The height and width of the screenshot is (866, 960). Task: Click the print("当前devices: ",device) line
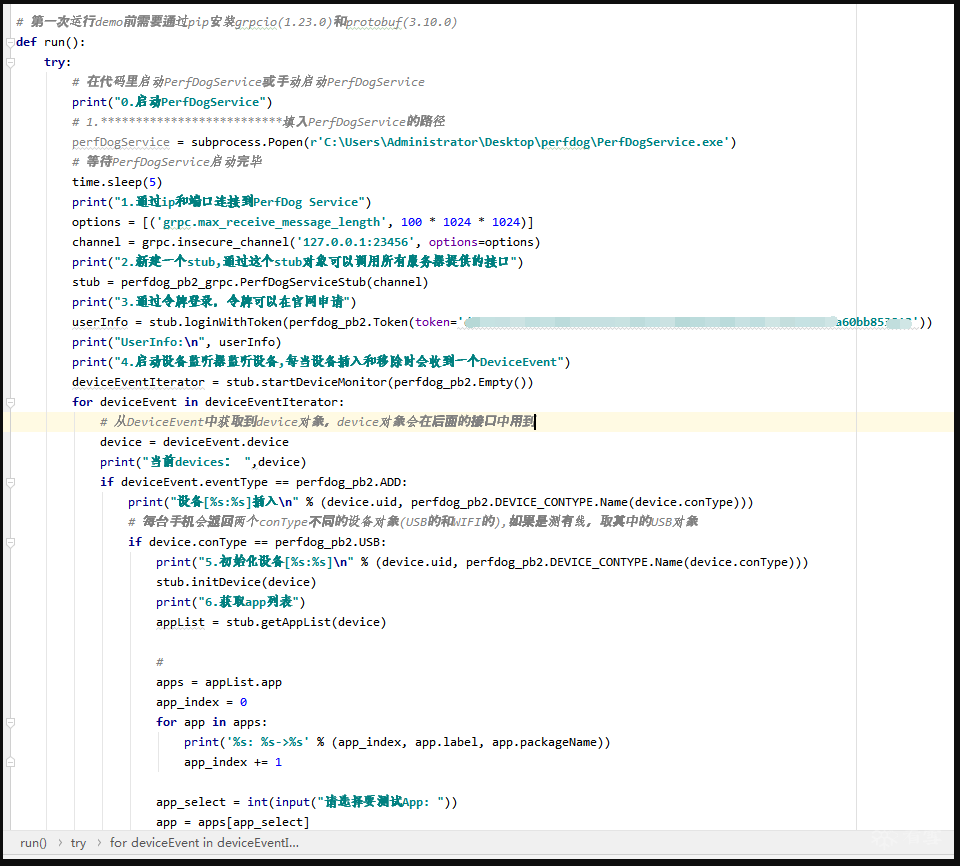pos(203,462)
